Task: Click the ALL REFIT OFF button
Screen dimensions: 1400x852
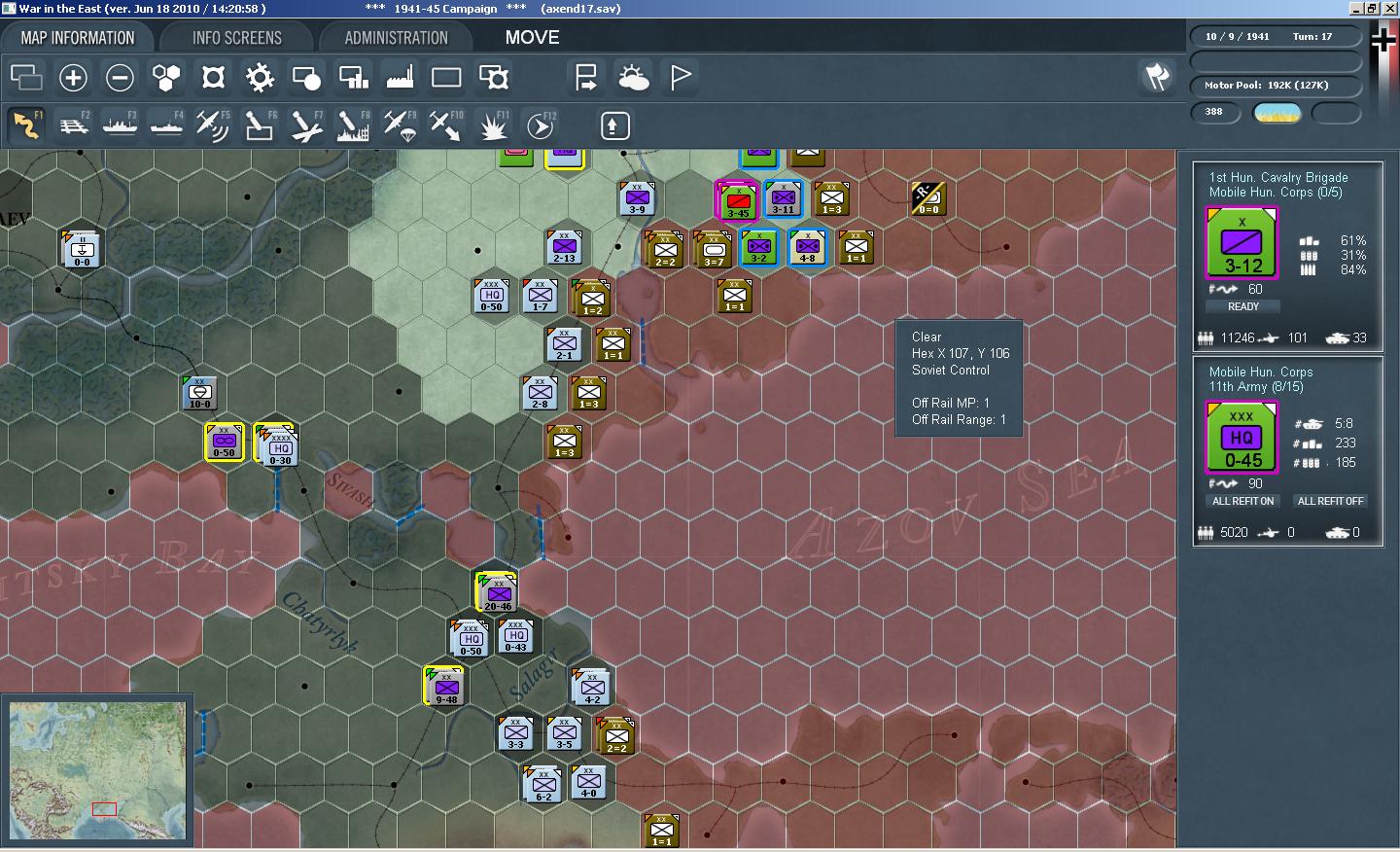Action: pyautogui.click(x=1331, y=501)
